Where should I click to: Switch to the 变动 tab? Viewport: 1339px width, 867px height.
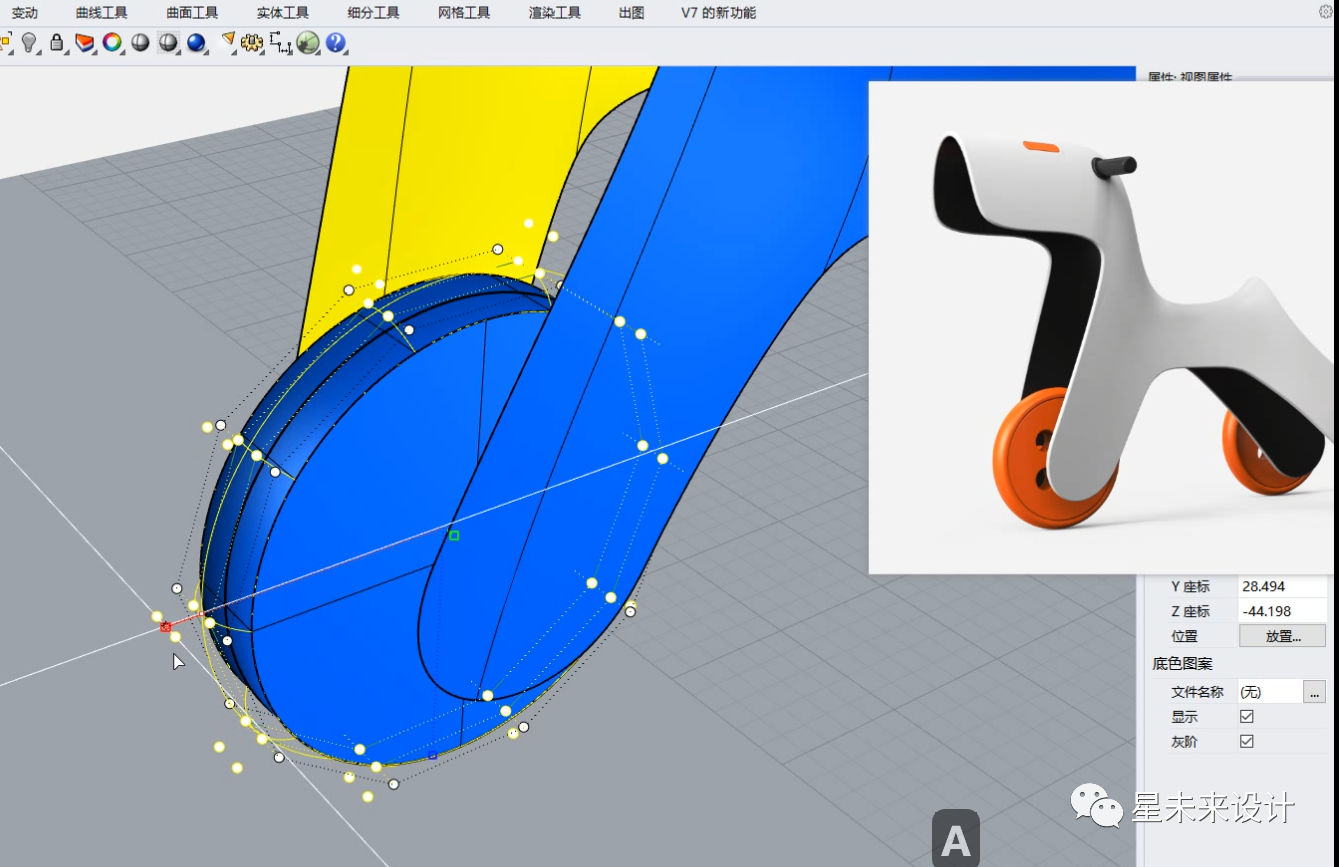(x=24, y=13)
